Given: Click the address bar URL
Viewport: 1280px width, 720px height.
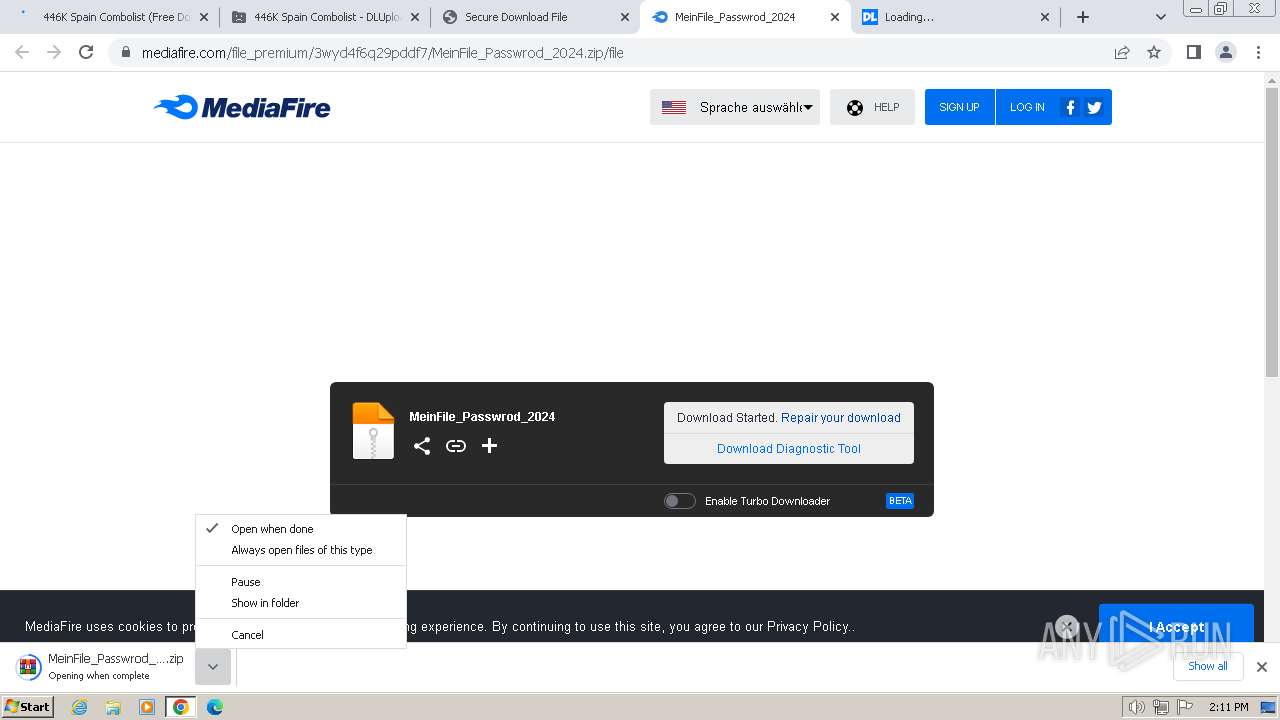Looking at the screenshot, I should point(383,53).
